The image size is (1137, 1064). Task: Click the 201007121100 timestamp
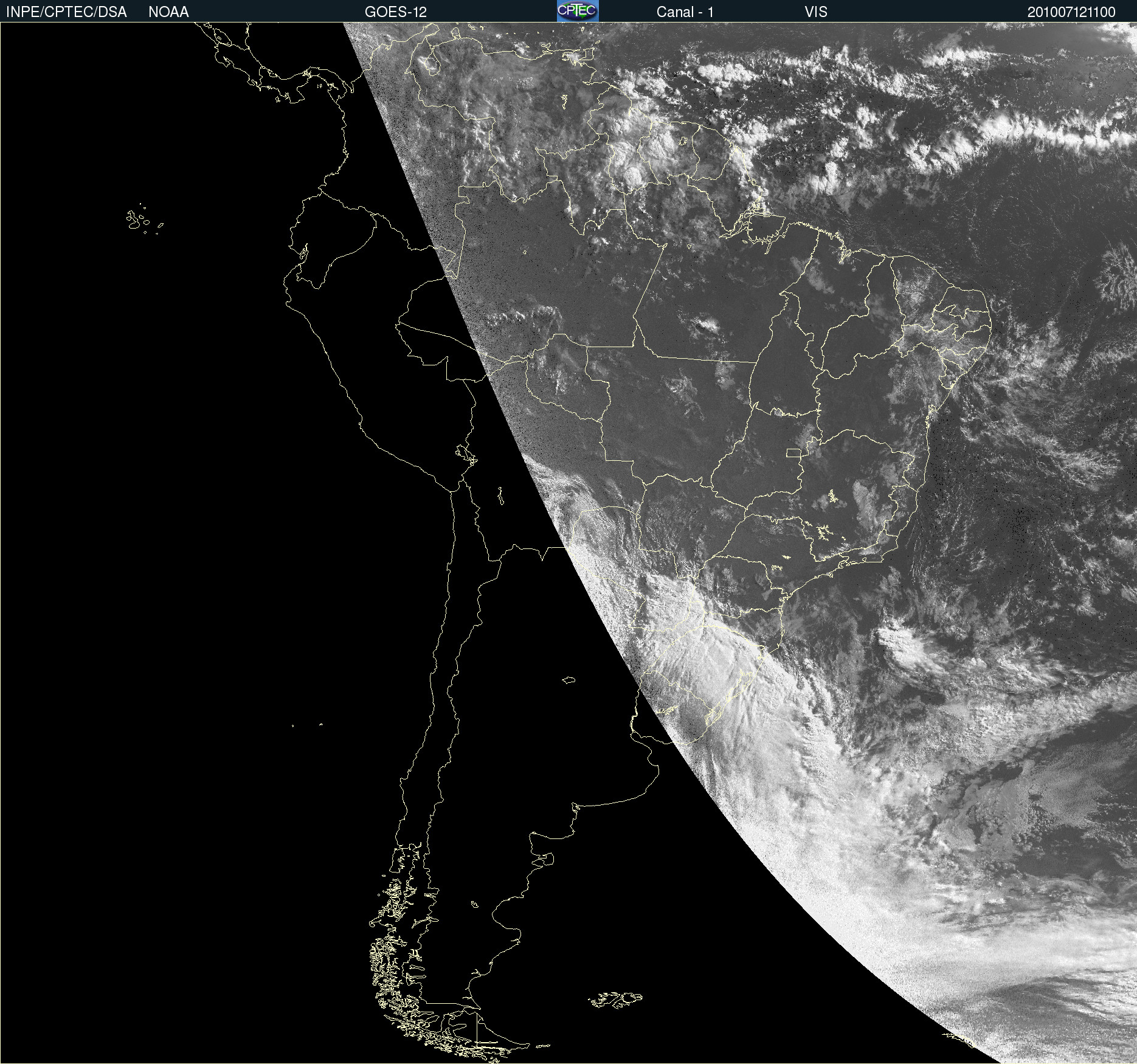tap(1071, 12)
